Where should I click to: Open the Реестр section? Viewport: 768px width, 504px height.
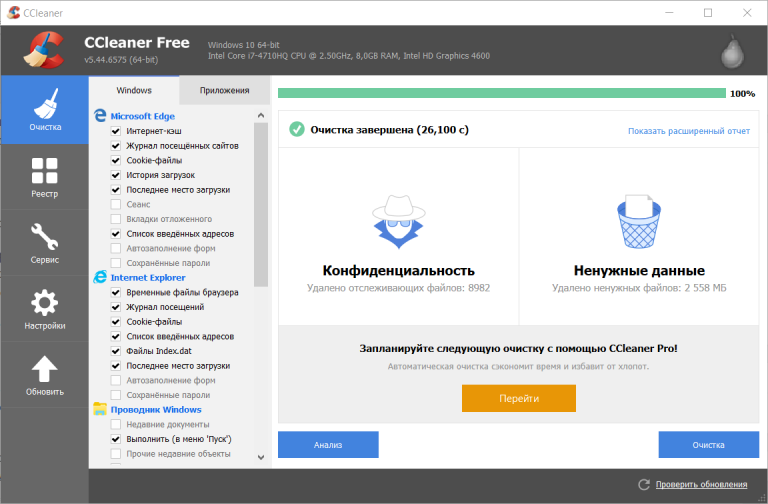click(x=45, y=177)
